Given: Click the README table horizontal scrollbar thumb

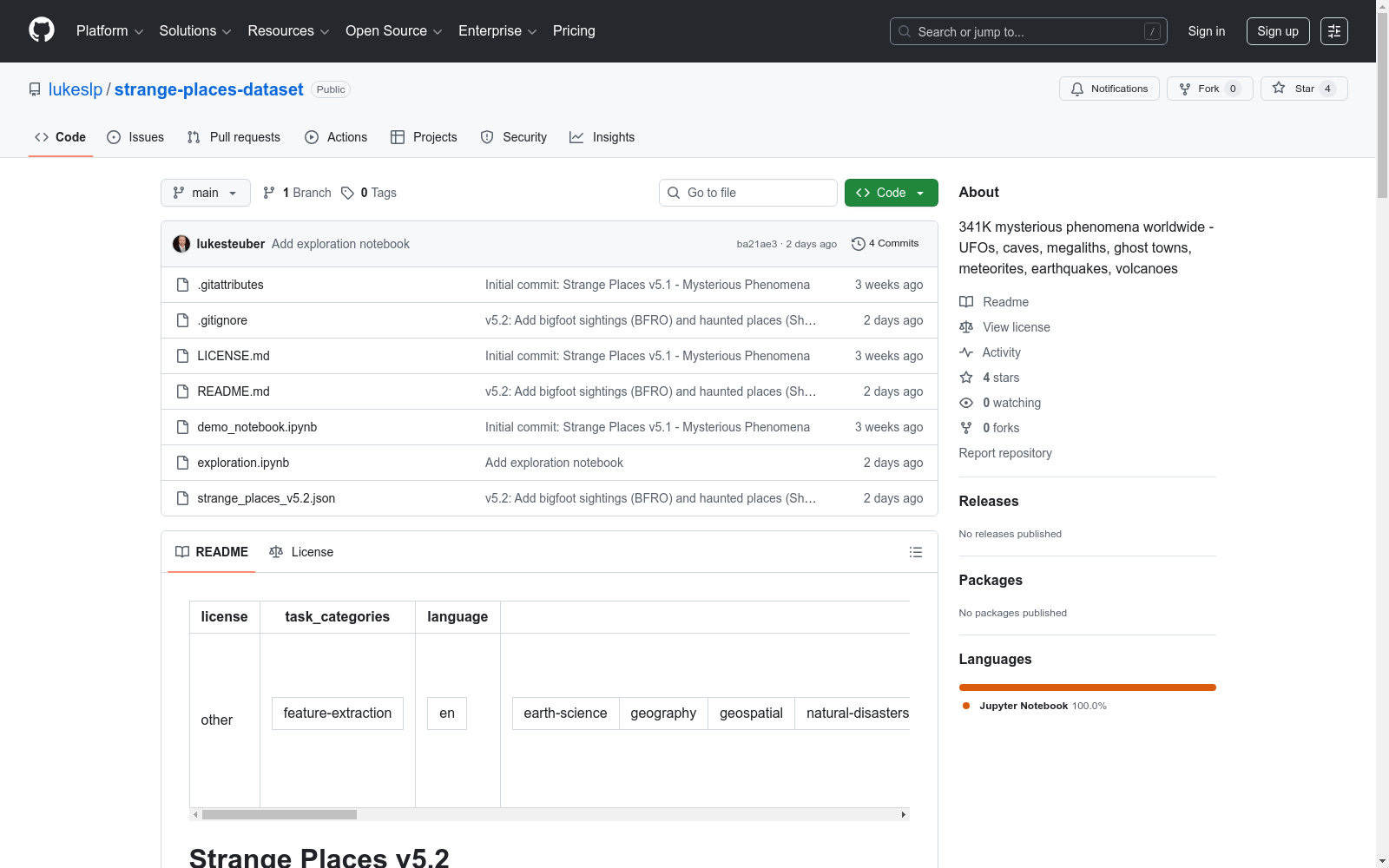Looking at the screenshot, I should point(280,814).
